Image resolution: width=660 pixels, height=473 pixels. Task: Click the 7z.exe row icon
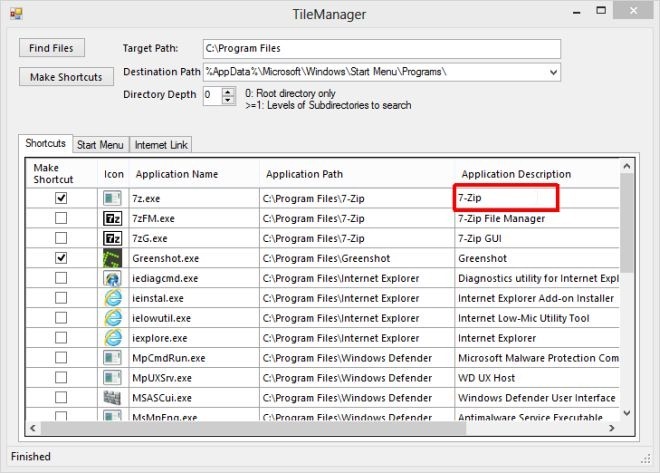point(112,198)
